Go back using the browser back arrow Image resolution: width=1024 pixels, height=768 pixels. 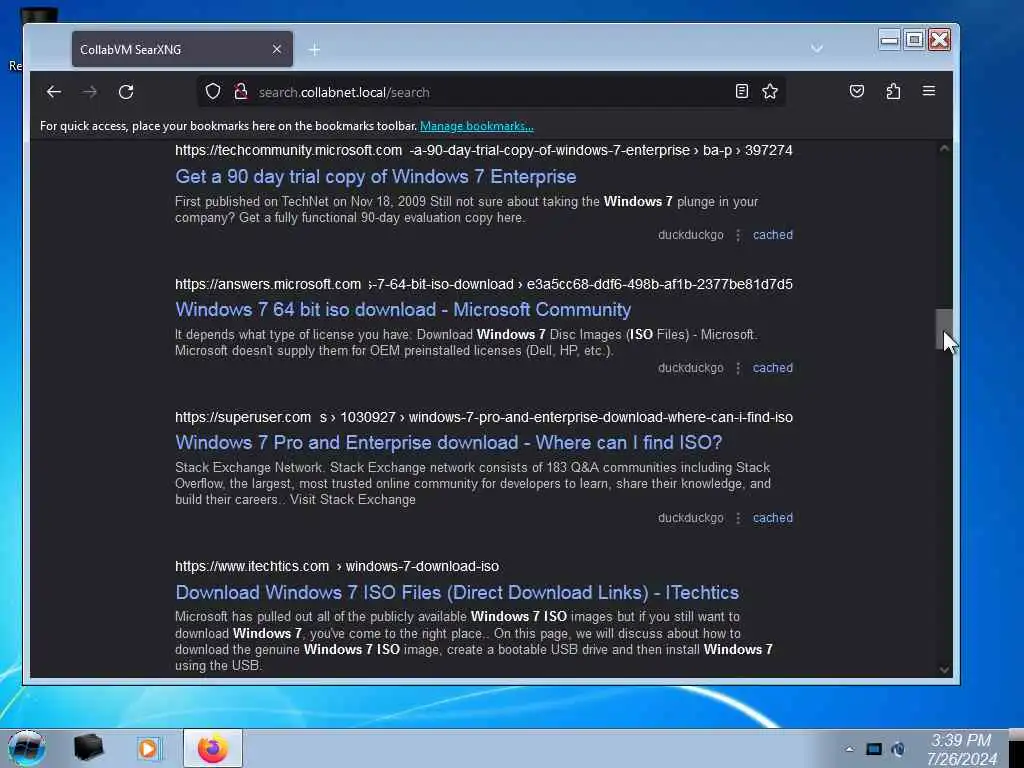[54, 92]
